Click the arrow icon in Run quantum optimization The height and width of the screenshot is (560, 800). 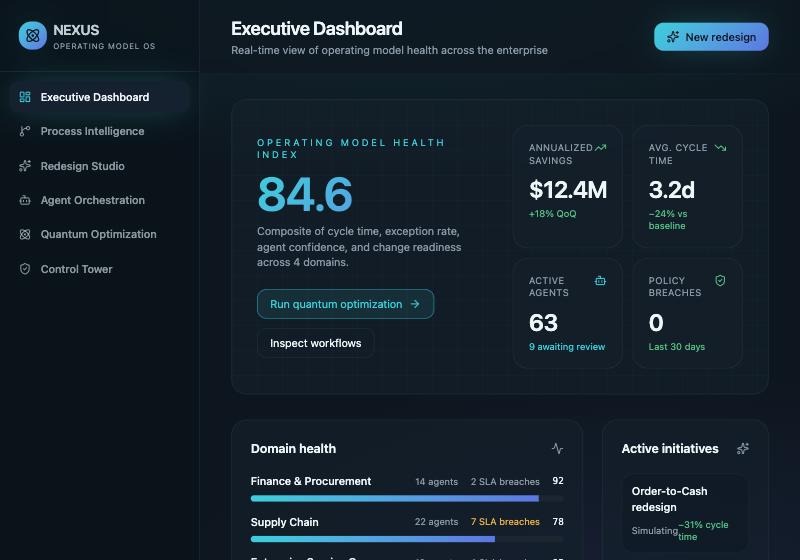pyautogui.click(x=415, y=304)
